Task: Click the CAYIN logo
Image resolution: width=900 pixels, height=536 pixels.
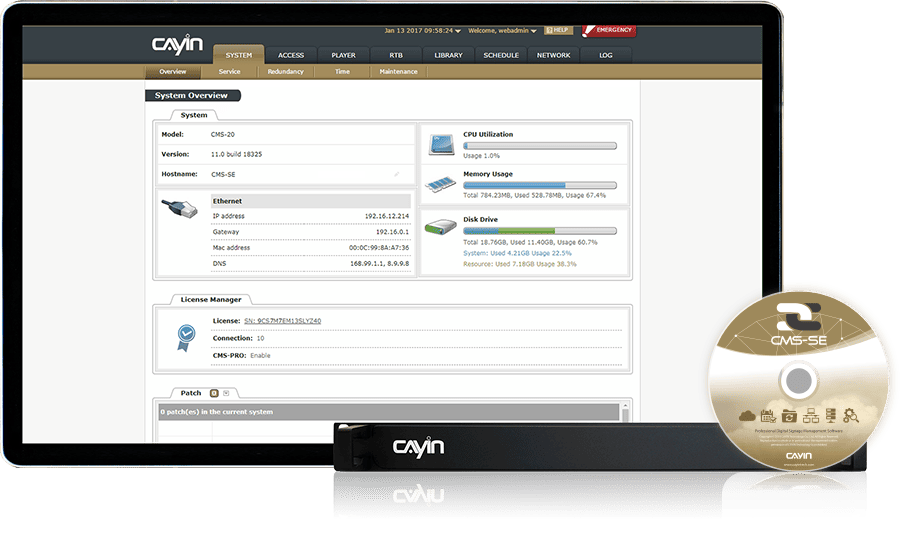Action: point(178,45)
